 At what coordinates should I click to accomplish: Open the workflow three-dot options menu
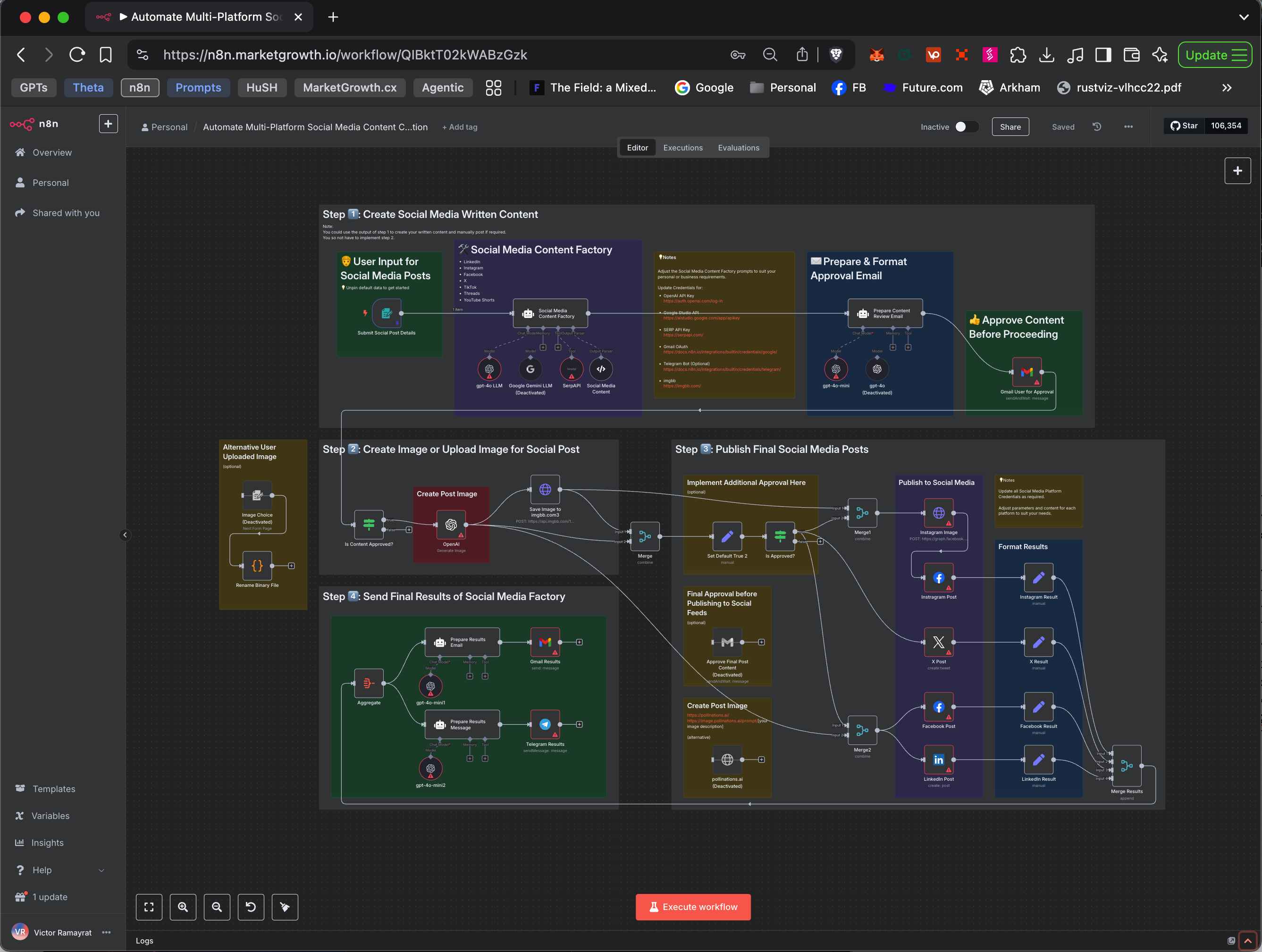pyautogui.click(x=1128, y=126)
